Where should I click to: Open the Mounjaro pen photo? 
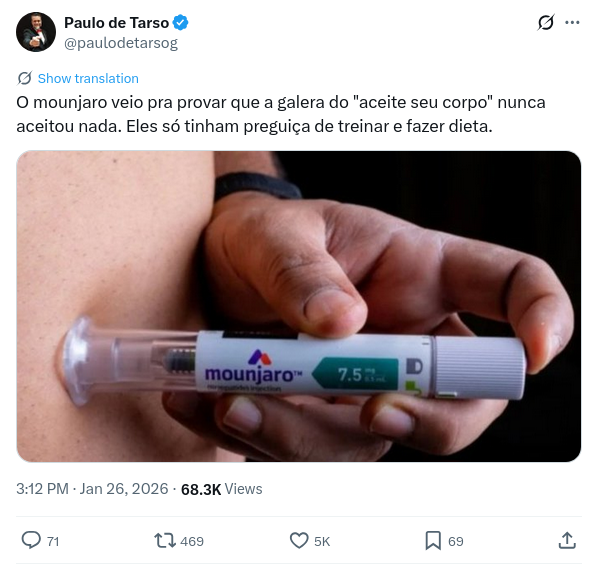click(299, 306)
